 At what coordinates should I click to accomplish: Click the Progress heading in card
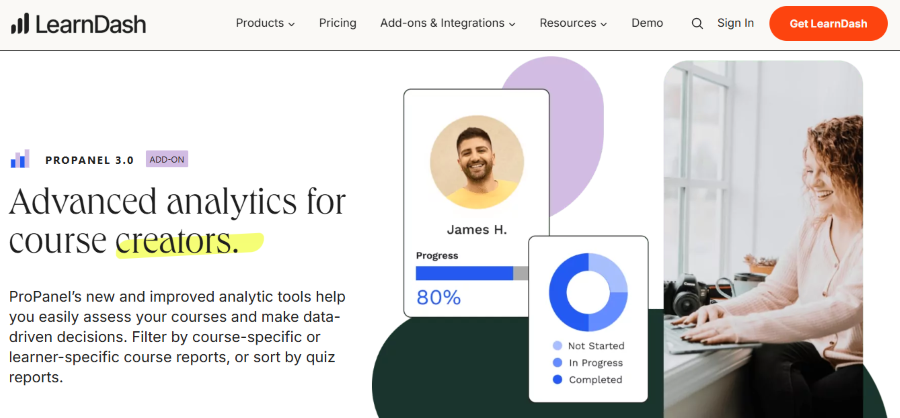(x=437, y=256)
